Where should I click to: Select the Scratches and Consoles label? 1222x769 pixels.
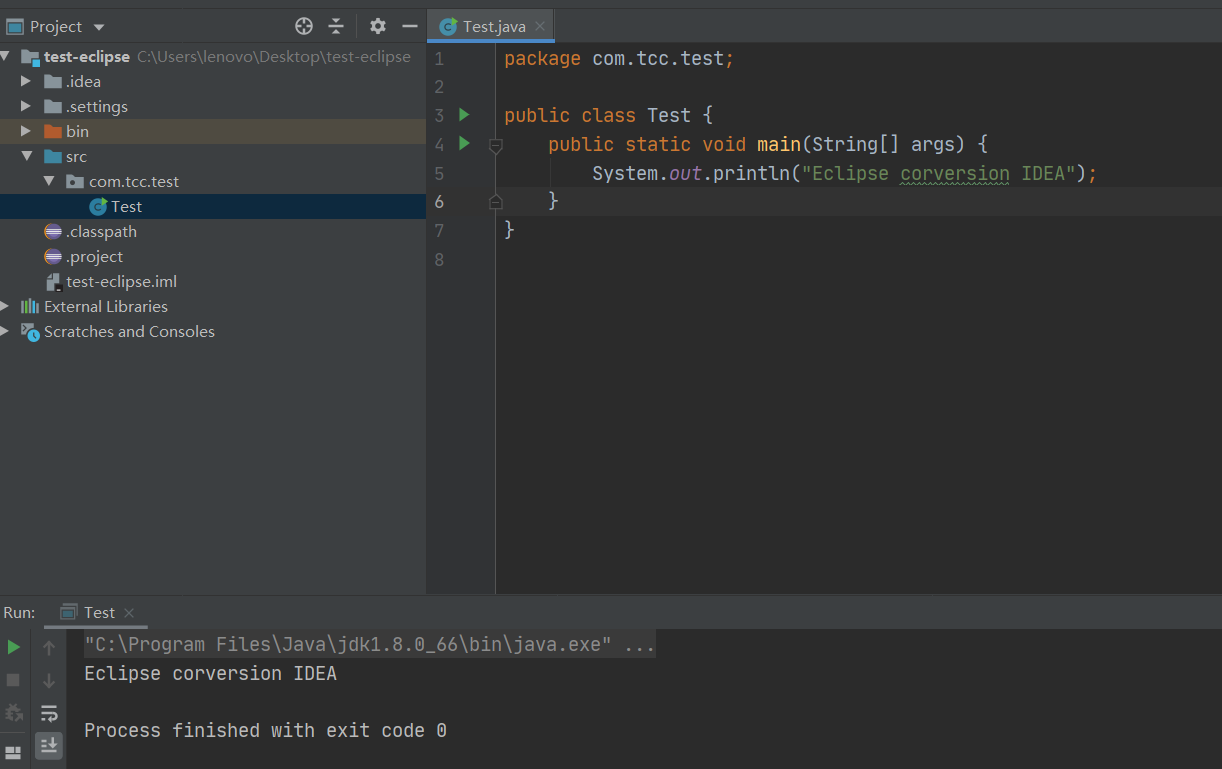point(129,331)
